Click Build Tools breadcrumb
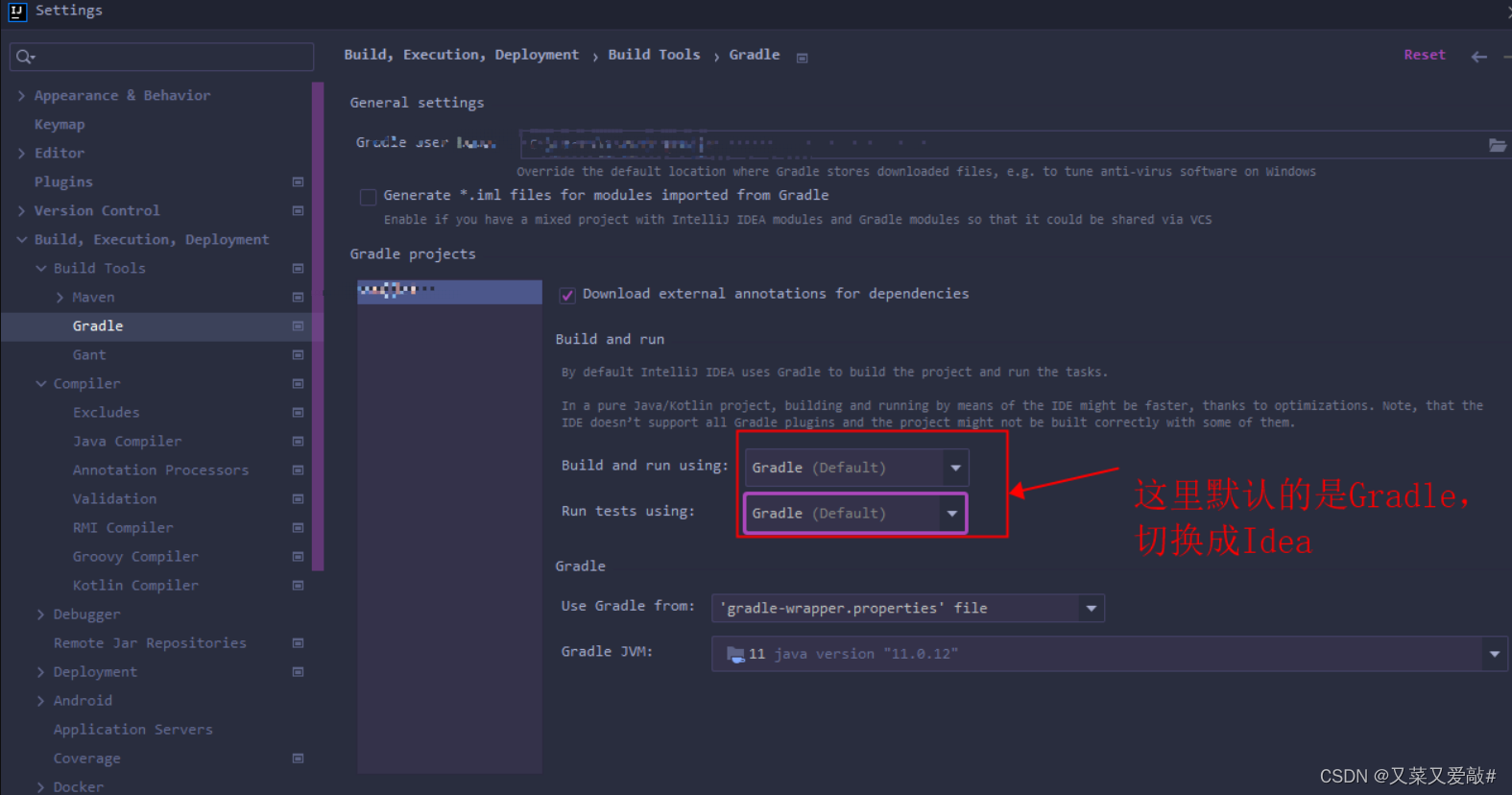The height and width of the screenshot is (795, 1512). pyautogui.click(x=654, y=55)
